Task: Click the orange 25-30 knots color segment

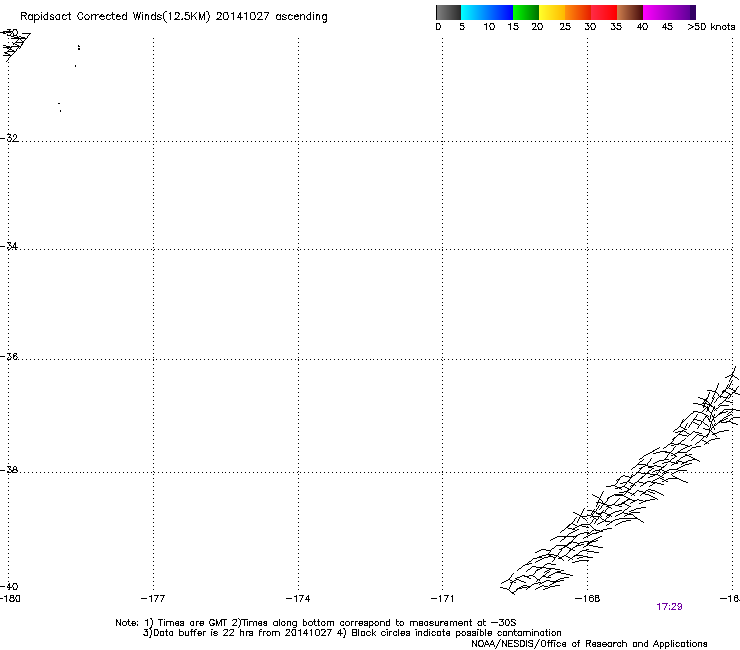Action: tap(578, 12)
